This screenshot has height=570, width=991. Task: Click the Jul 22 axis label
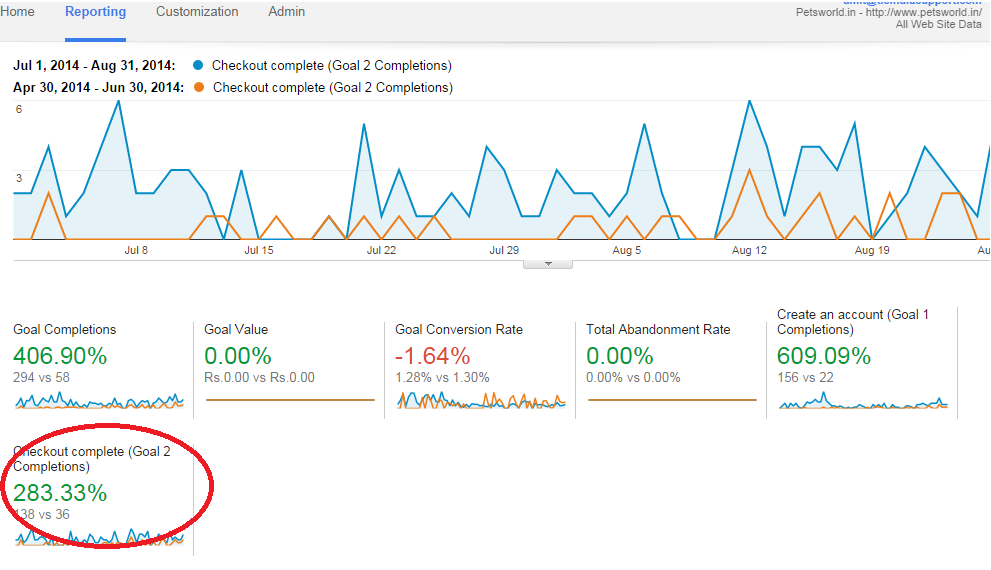coord(381,250)
